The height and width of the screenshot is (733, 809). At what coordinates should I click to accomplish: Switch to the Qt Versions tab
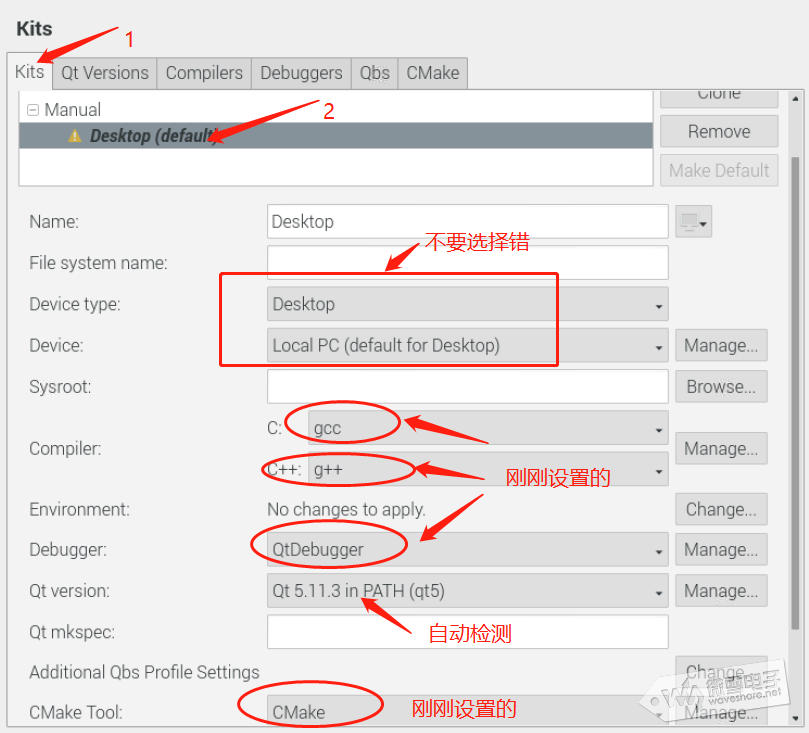105,73
